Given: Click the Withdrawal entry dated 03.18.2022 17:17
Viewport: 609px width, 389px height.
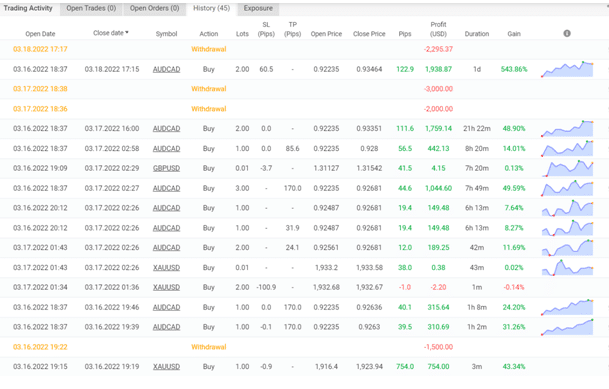Looking at the screenshot, I should pos(209,49).
